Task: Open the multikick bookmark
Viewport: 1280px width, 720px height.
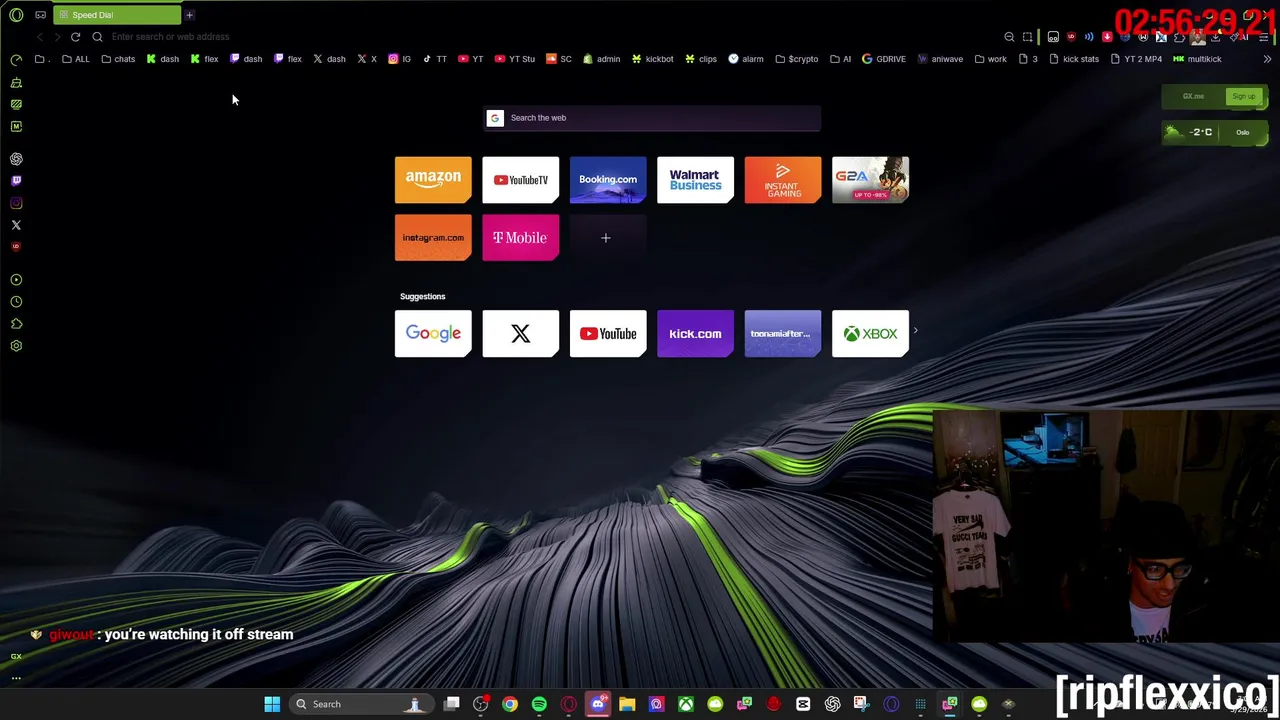Action: point(1197,59)
